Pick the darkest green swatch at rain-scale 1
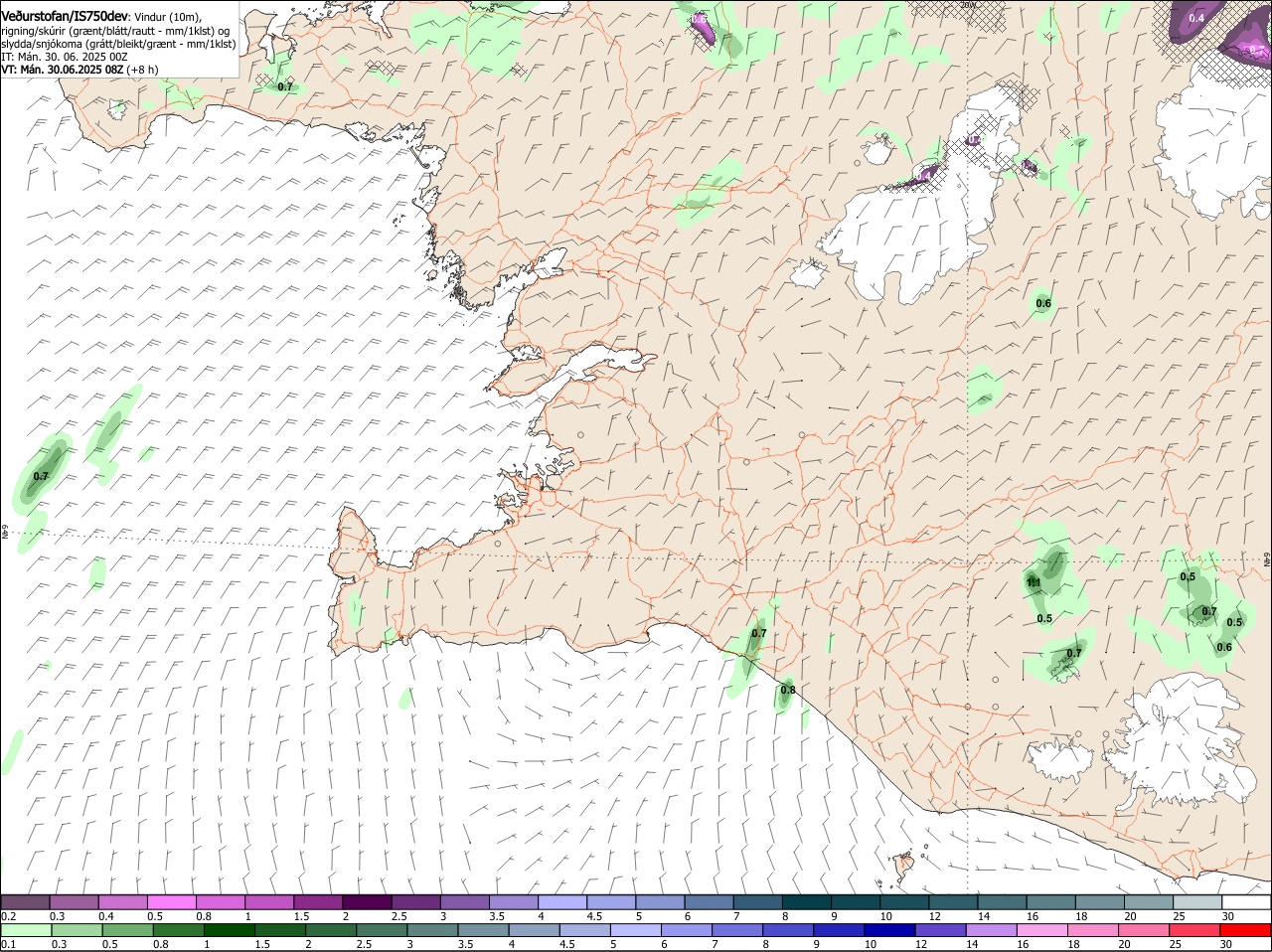The height and width of the screenshot is (952, 1272). pos(228,930)
